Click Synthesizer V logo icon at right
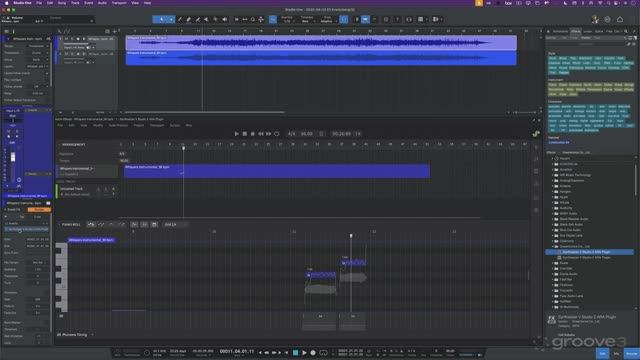The image size is (640, 360). tap(536, 133)
